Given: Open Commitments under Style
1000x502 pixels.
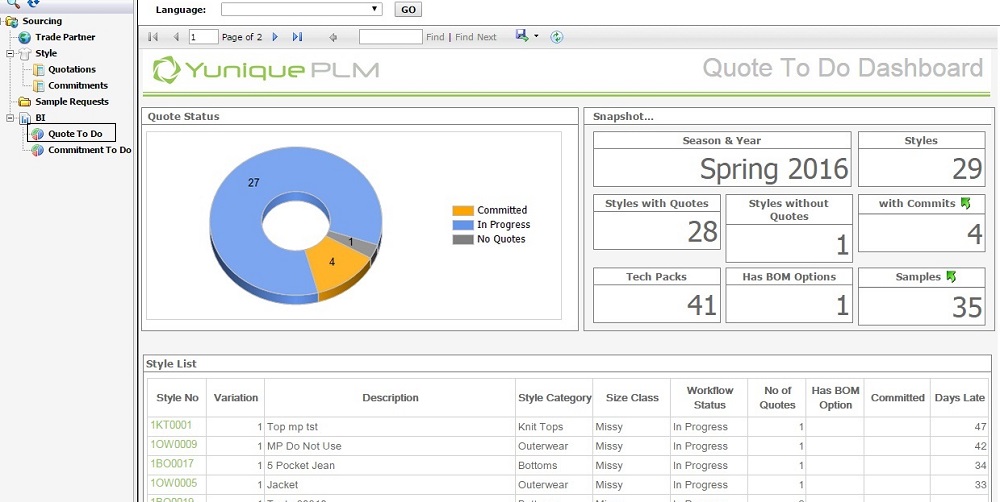Looking at the screenshot, I should [78, 85].
